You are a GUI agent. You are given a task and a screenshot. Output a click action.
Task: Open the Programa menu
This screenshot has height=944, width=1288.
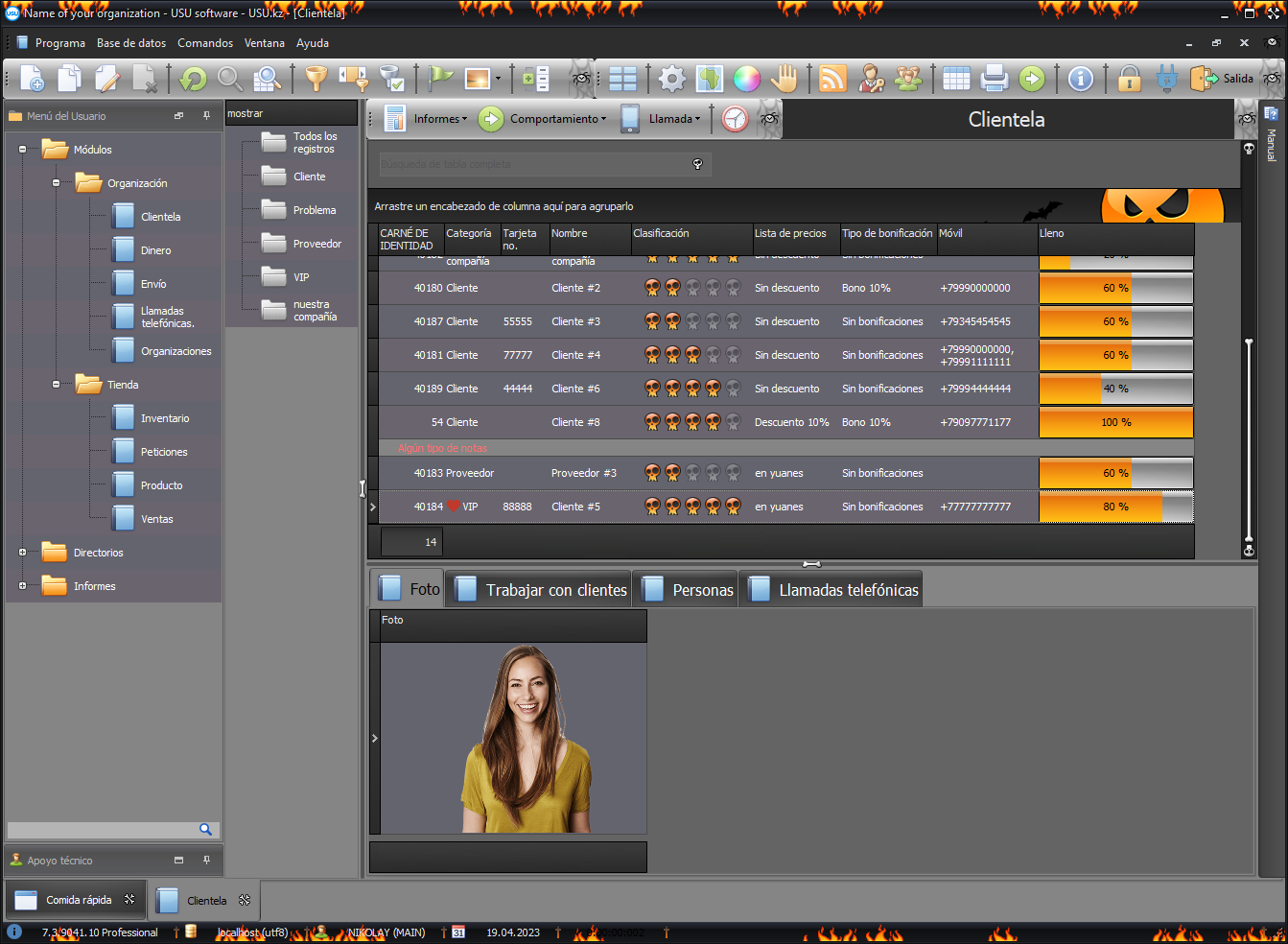click(x=60, y=43)
